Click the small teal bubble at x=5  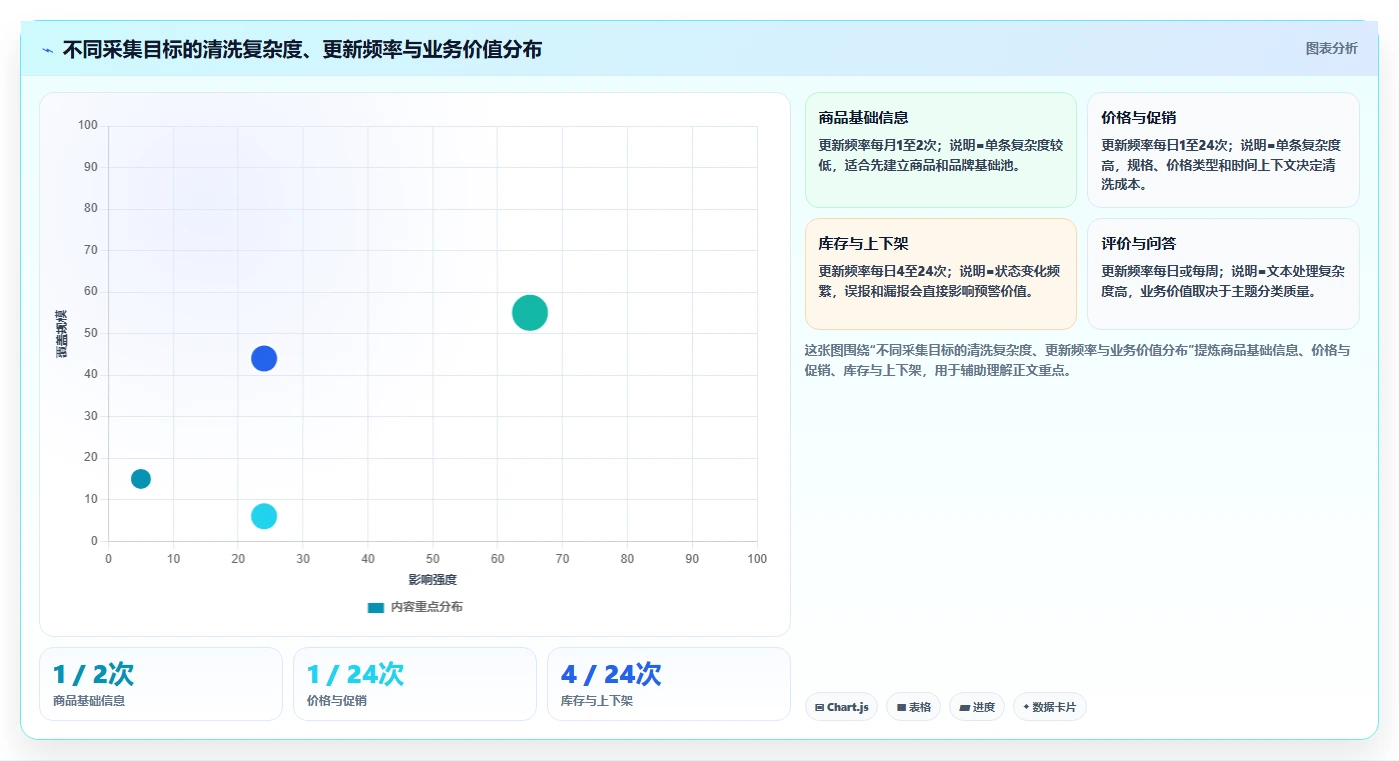(141, 479)
